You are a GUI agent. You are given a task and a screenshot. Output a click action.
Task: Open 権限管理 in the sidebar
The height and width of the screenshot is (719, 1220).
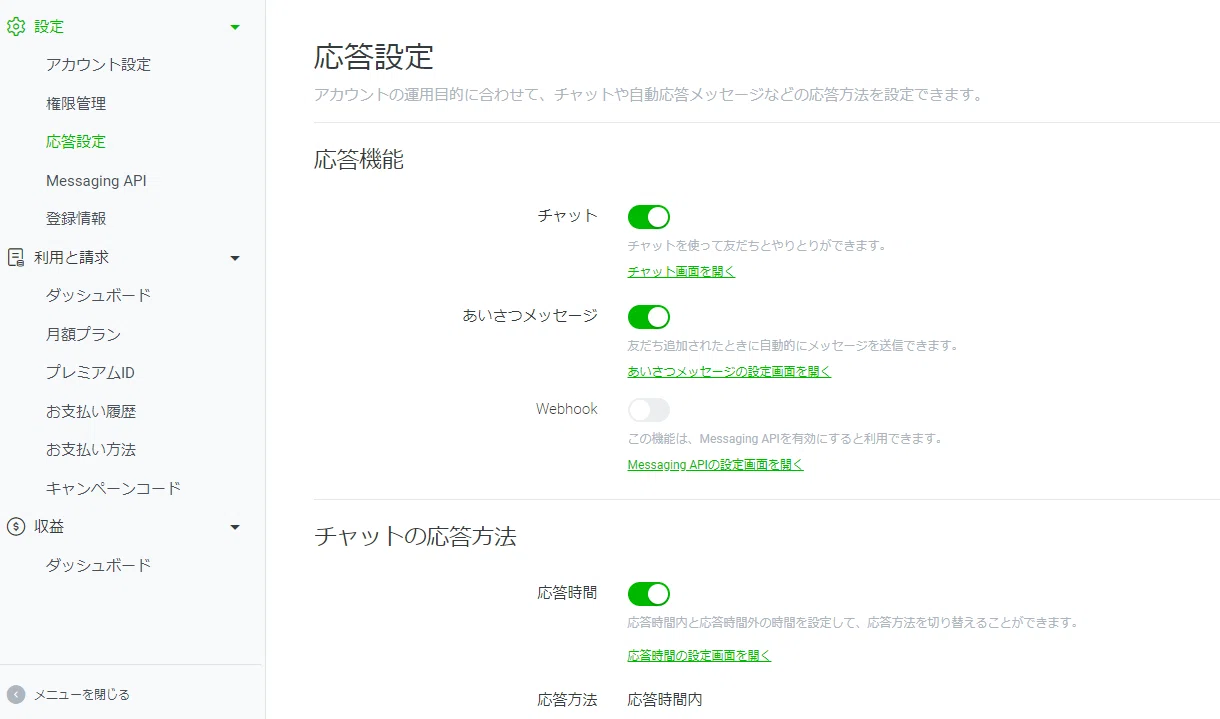pos(76,103)
